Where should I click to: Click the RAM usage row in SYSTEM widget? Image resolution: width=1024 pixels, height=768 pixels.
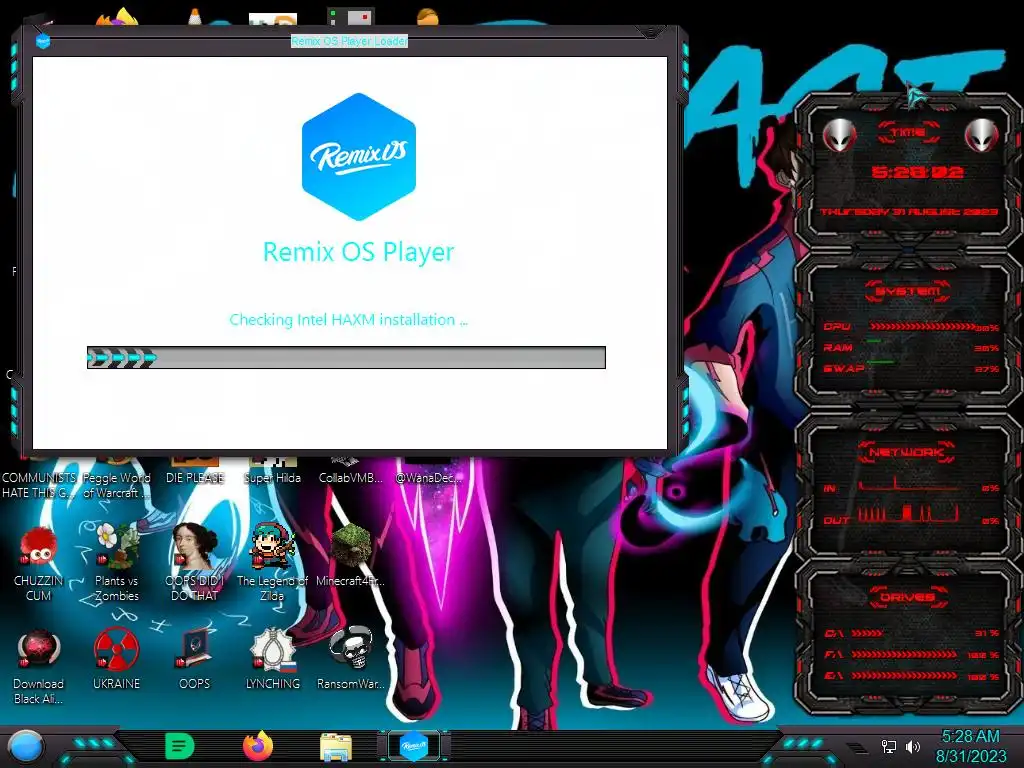click(910, 347)
